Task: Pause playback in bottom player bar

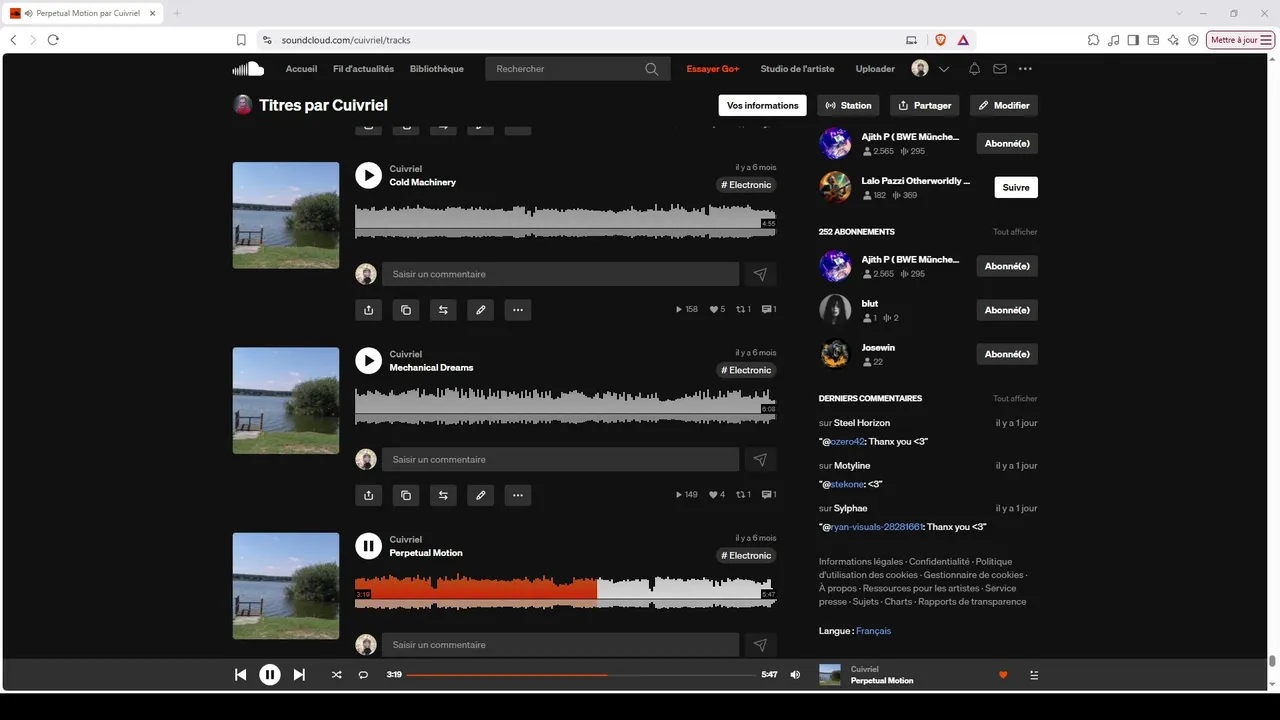Action: click(270, 675)
